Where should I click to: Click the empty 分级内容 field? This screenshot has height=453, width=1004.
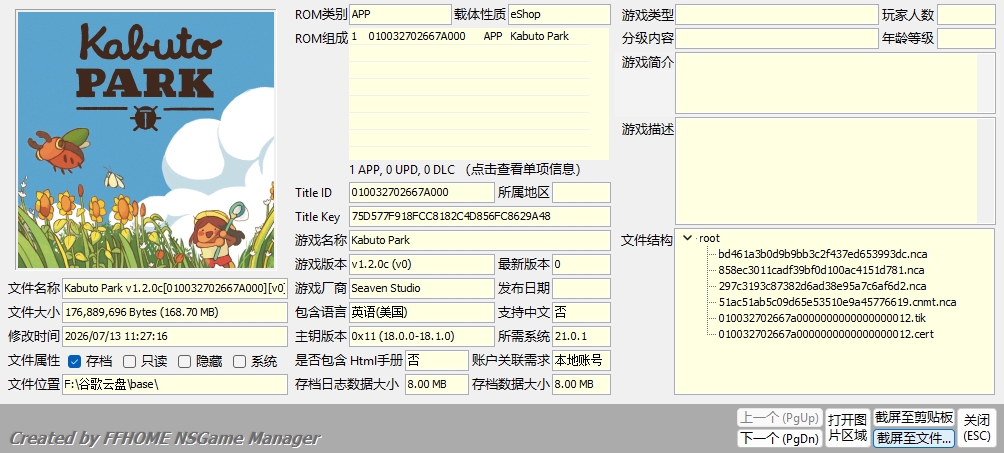pos(777,38)
